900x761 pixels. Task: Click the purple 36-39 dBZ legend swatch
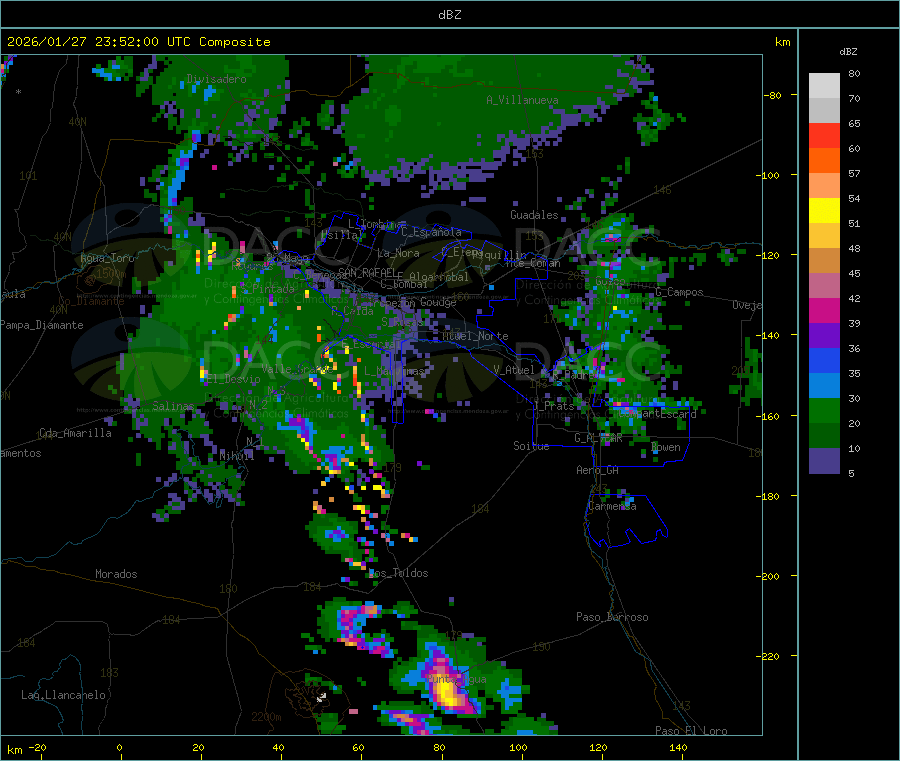[824, 336]
